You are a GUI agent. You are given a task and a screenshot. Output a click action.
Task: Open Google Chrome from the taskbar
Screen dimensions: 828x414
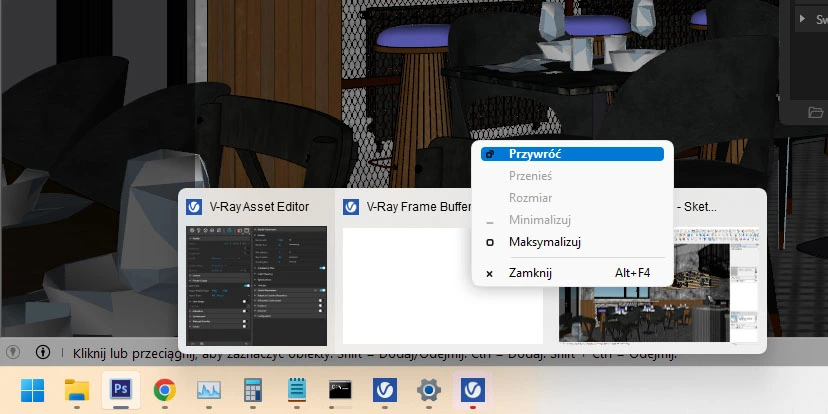pyautogui.click(x=165, y=390)
